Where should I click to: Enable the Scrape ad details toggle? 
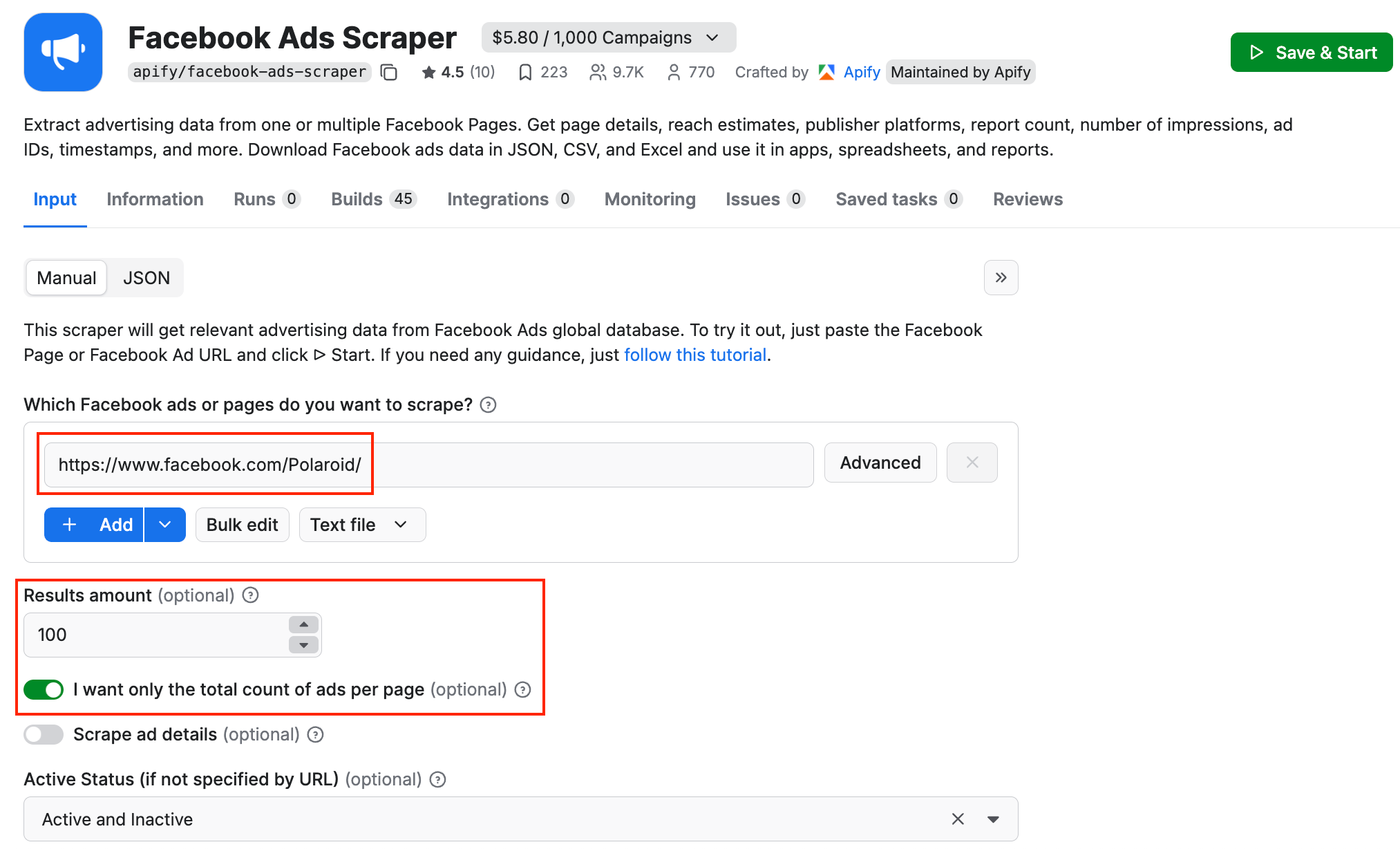tap(43, 734)
